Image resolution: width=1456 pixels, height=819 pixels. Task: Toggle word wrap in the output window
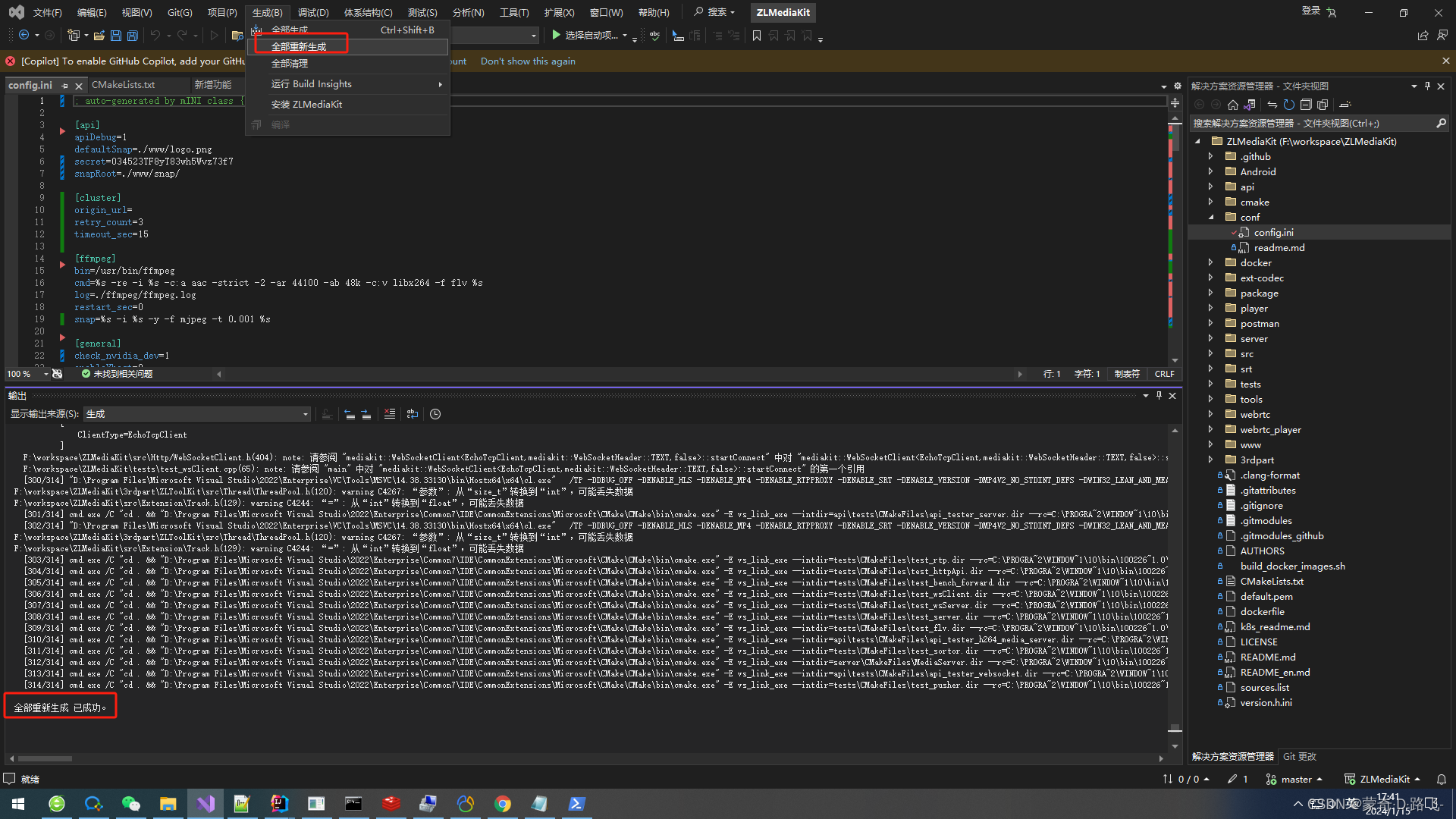412,414
